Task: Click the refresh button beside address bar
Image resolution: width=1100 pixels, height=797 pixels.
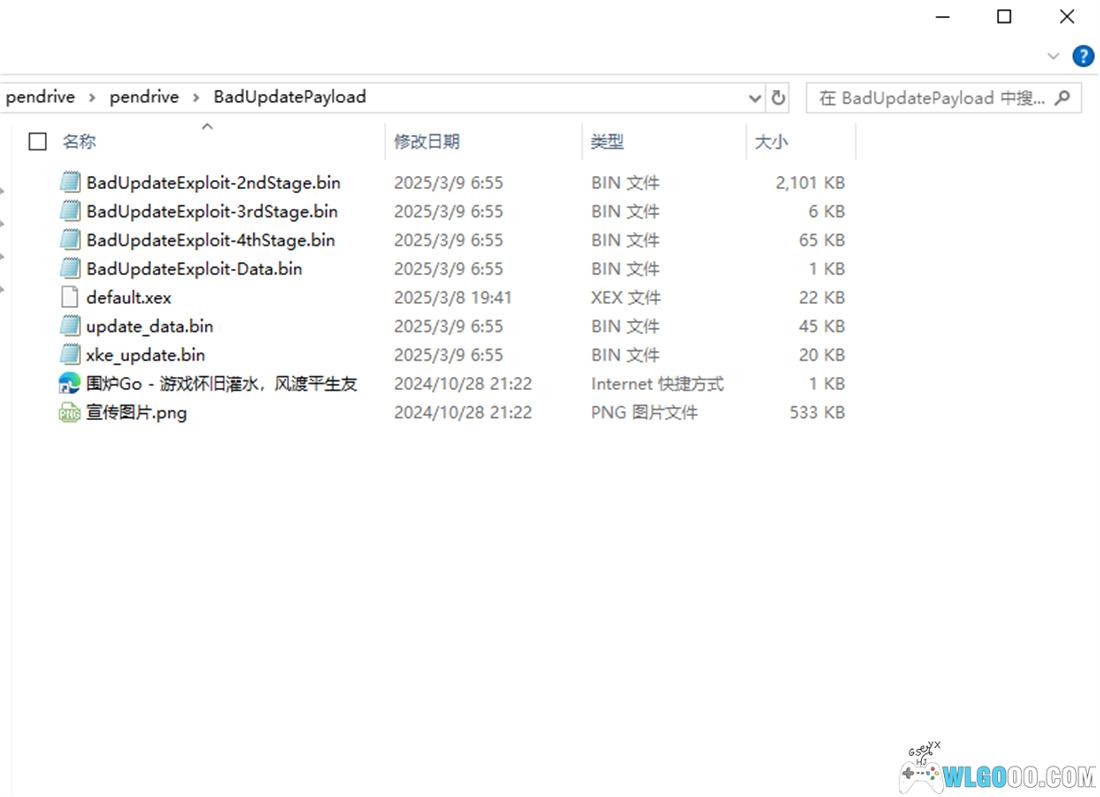Action: click(778, 98)
